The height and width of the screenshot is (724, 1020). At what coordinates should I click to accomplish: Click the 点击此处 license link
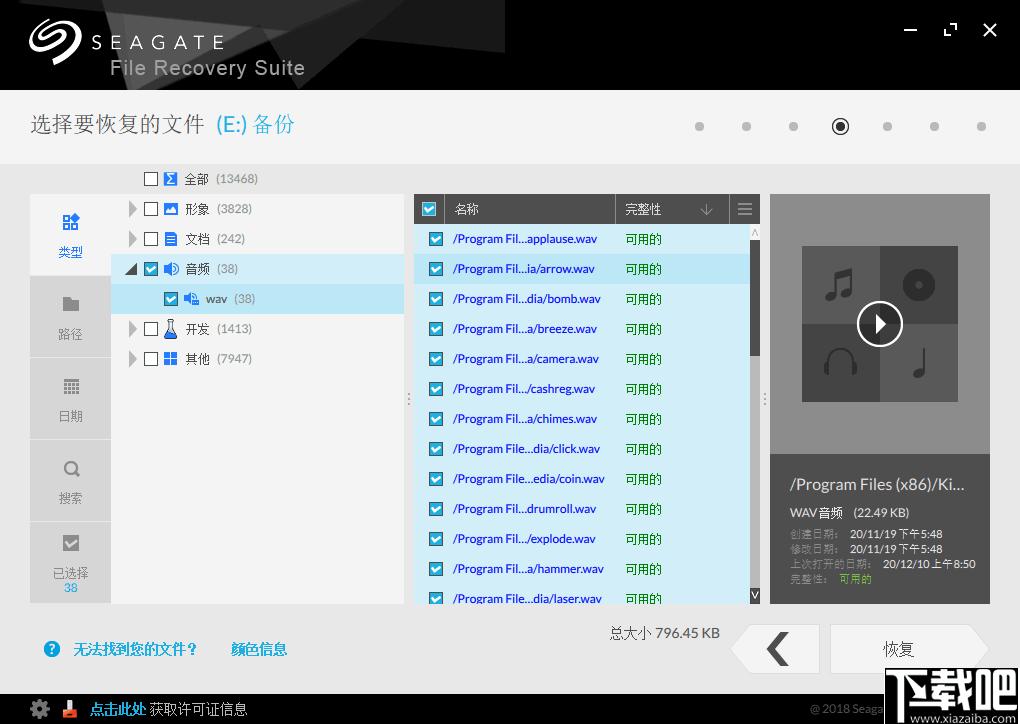tap(117, 709)
